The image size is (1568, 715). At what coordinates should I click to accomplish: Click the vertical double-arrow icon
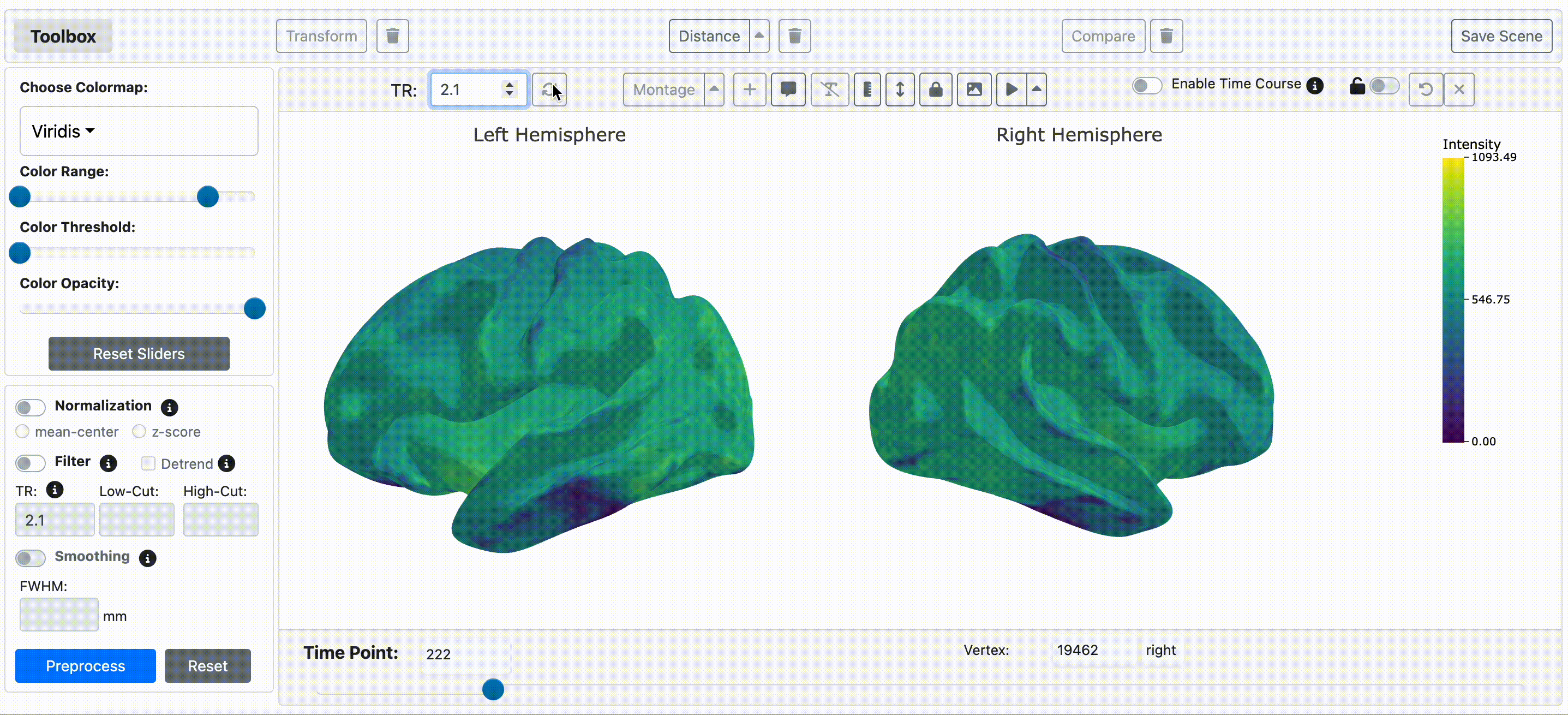tap(900, 90)
